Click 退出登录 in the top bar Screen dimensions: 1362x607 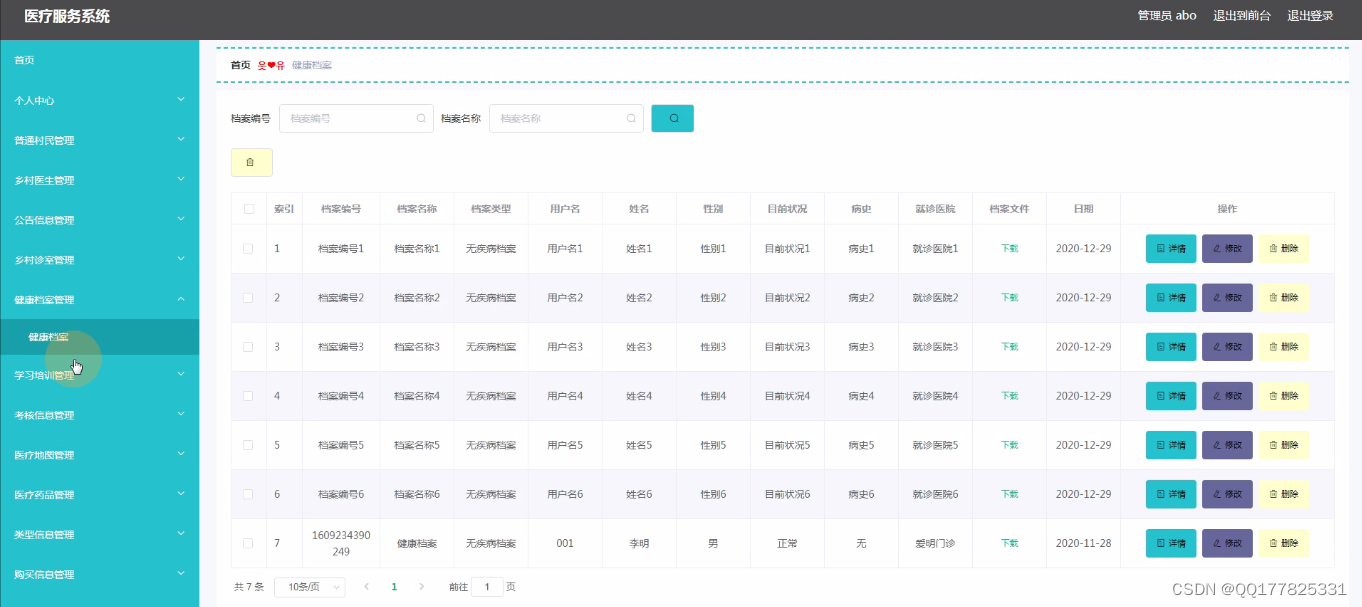[x=1310, y=16]
